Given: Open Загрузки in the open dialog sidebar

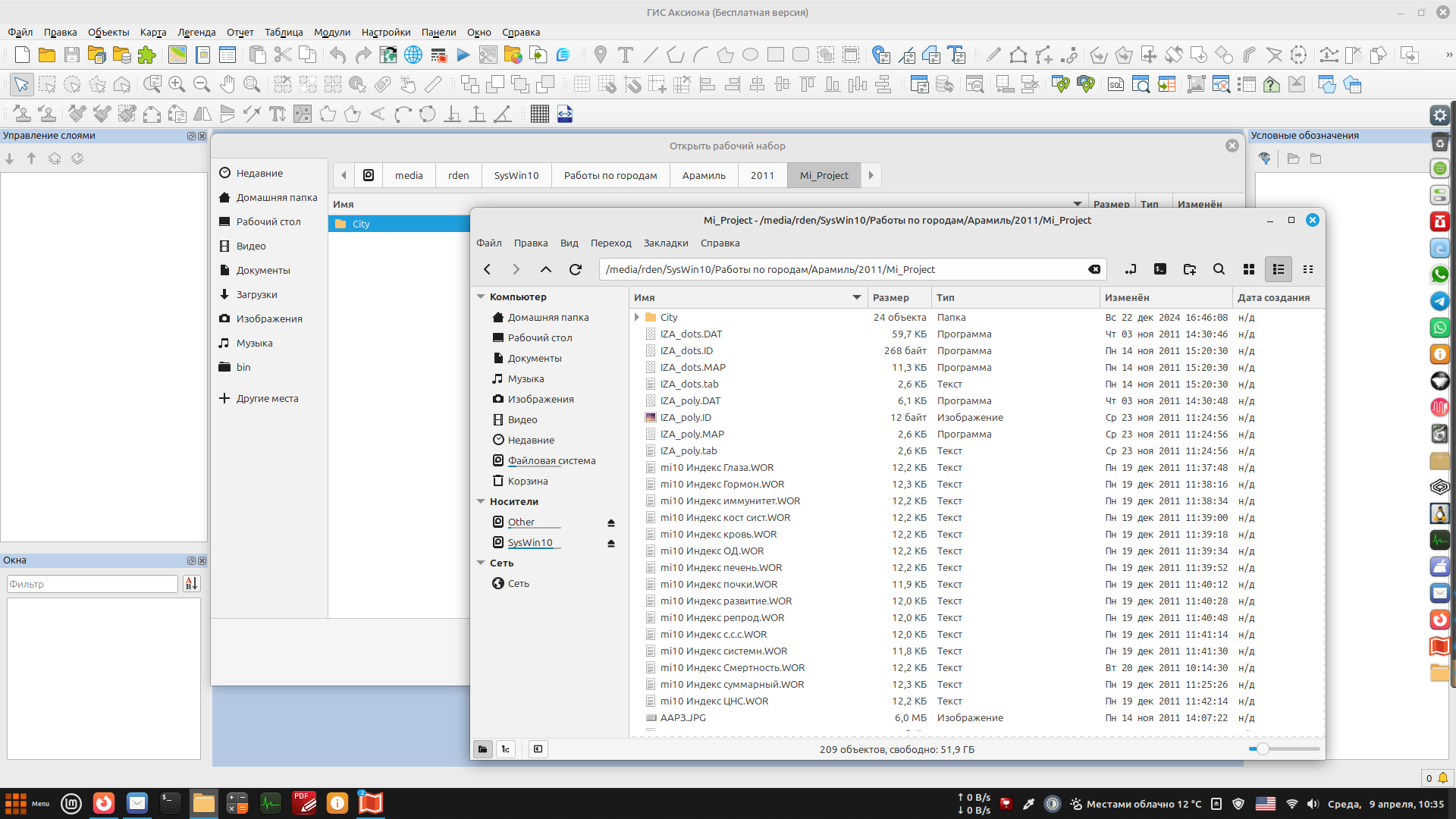Looking at the screenshot, I should pyautogui.click(x=257, y=294).
